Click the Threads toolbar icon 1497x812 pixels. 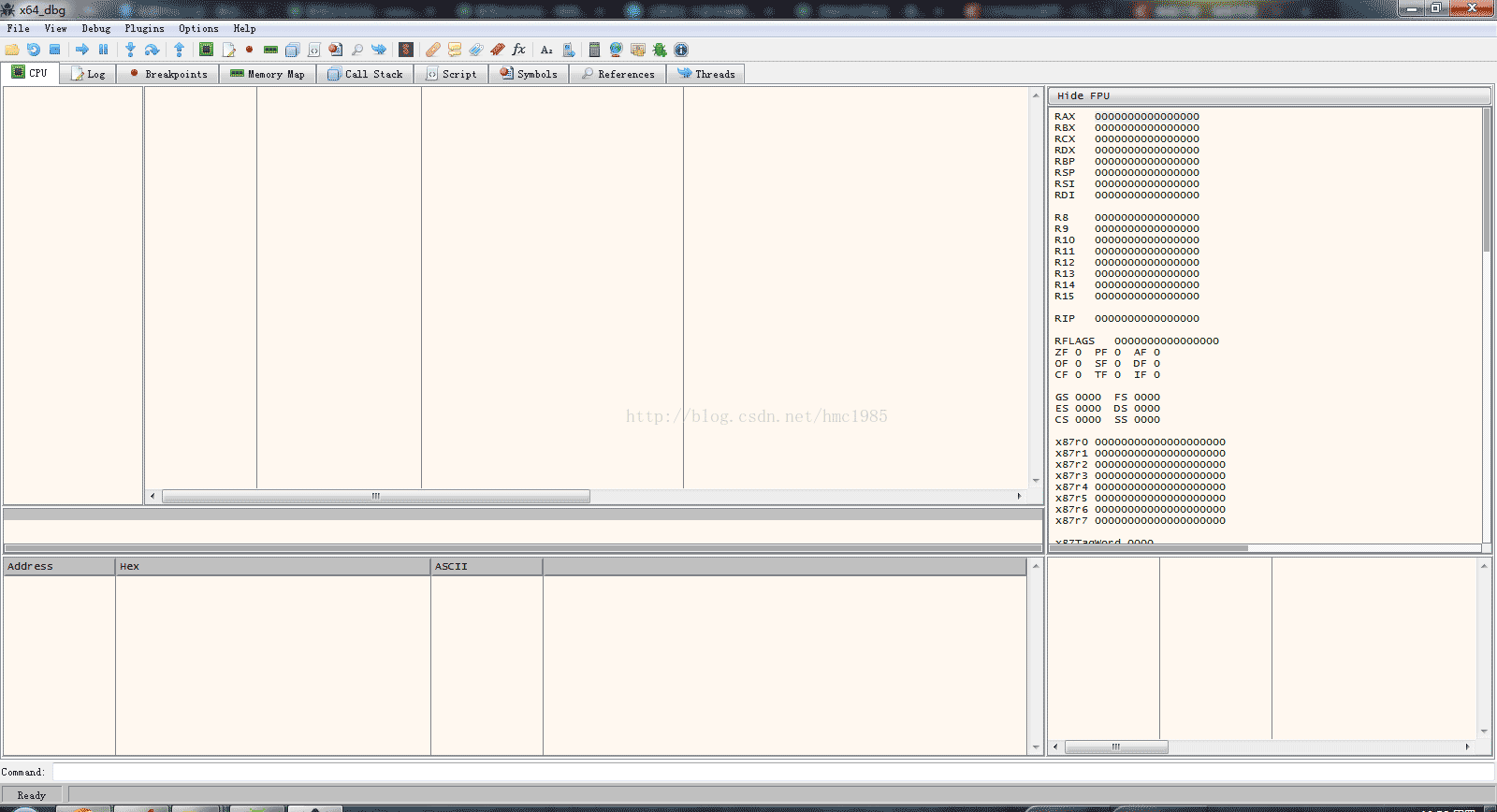tap(379, 50)
